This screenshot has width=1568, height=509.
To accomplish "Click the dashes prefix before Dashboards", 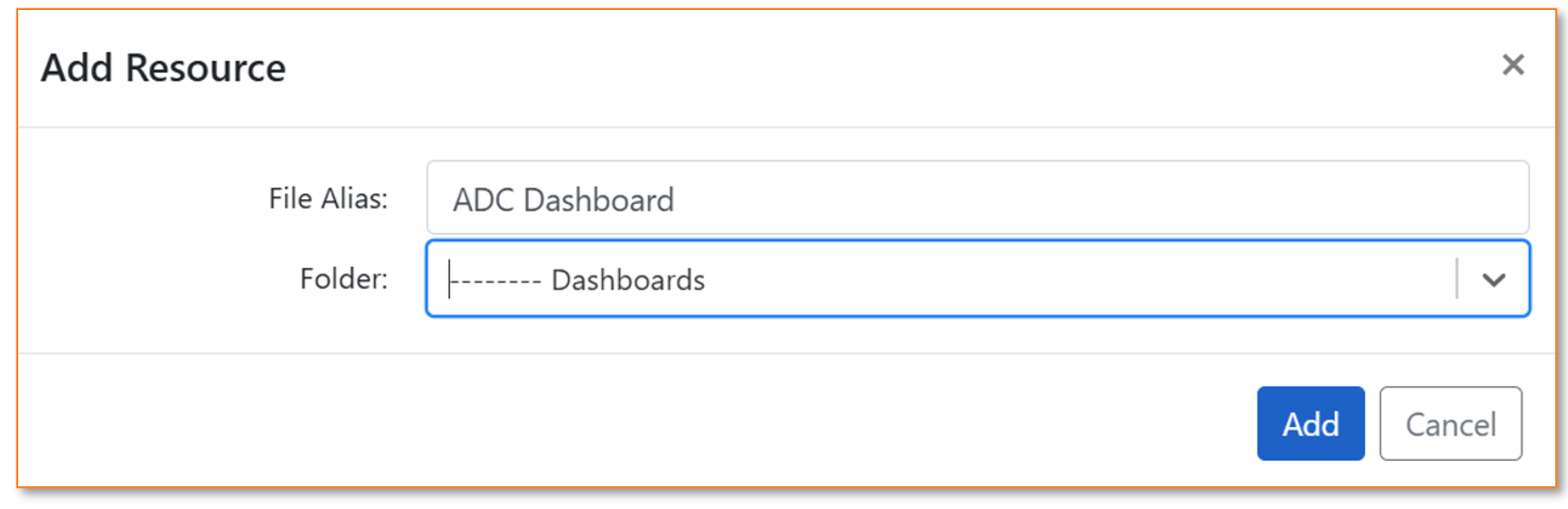I will 496,280.
